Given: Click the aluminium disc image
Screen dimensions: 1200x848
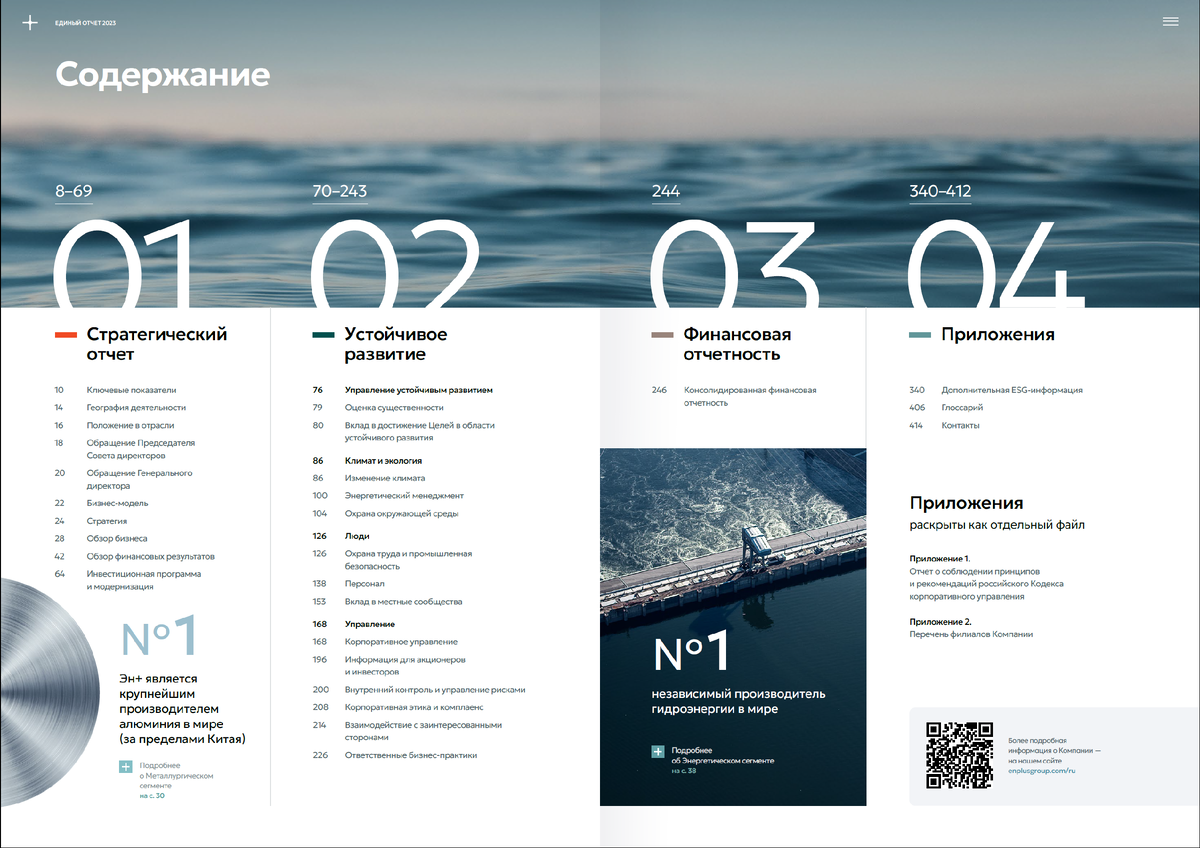Looking at the screenshot, I should click(x=48, y=692).
